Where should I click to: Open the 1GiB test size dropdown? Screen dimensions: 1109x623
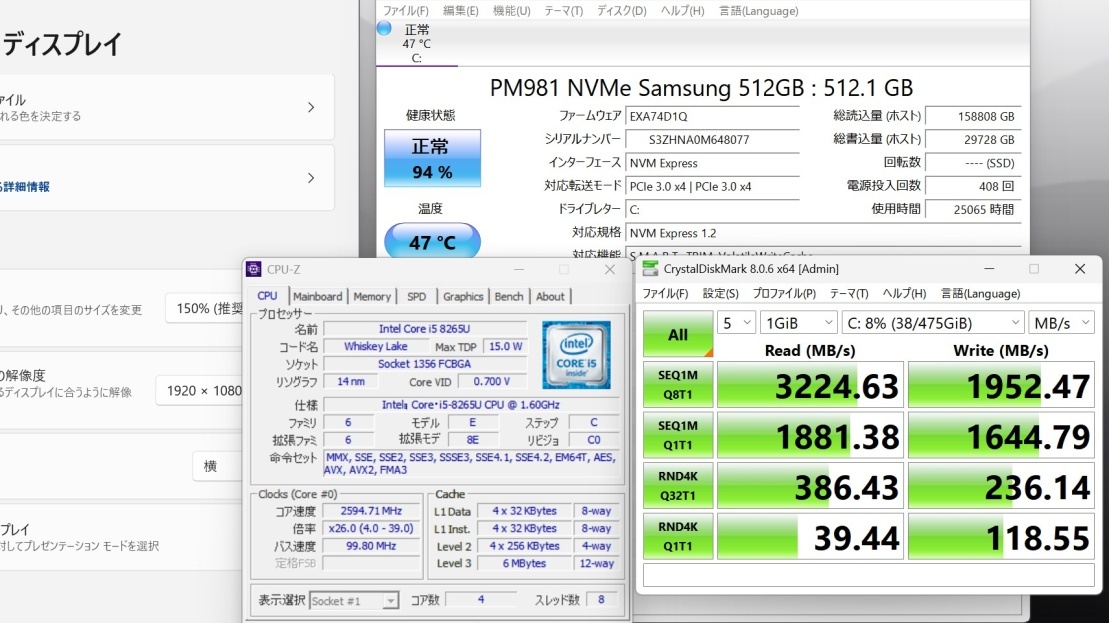coord(799,323)
